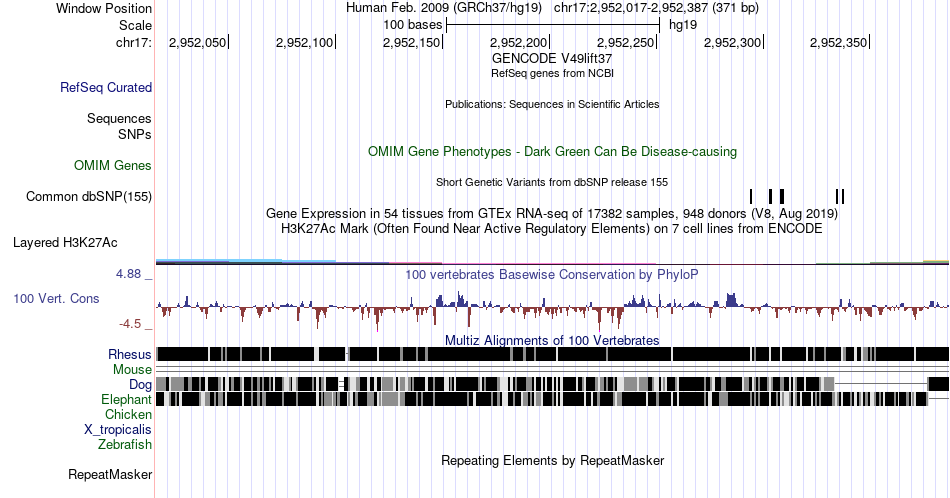Select the Mouse species label
Viewport: 950px width, 498px height.
[x=132, y=370]
